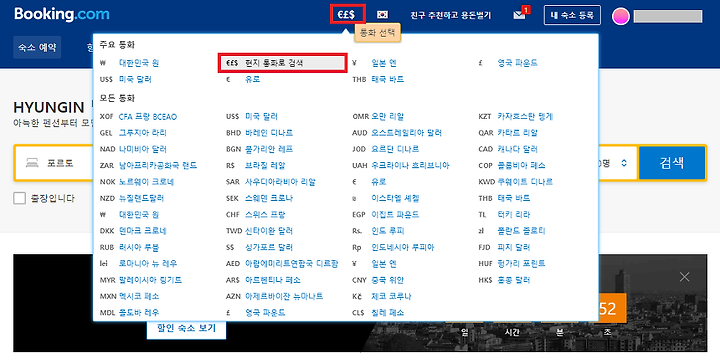720x363 pixels.
Task: Select 영국 파운드 in 주요 통화
Action: pos(508,63)
